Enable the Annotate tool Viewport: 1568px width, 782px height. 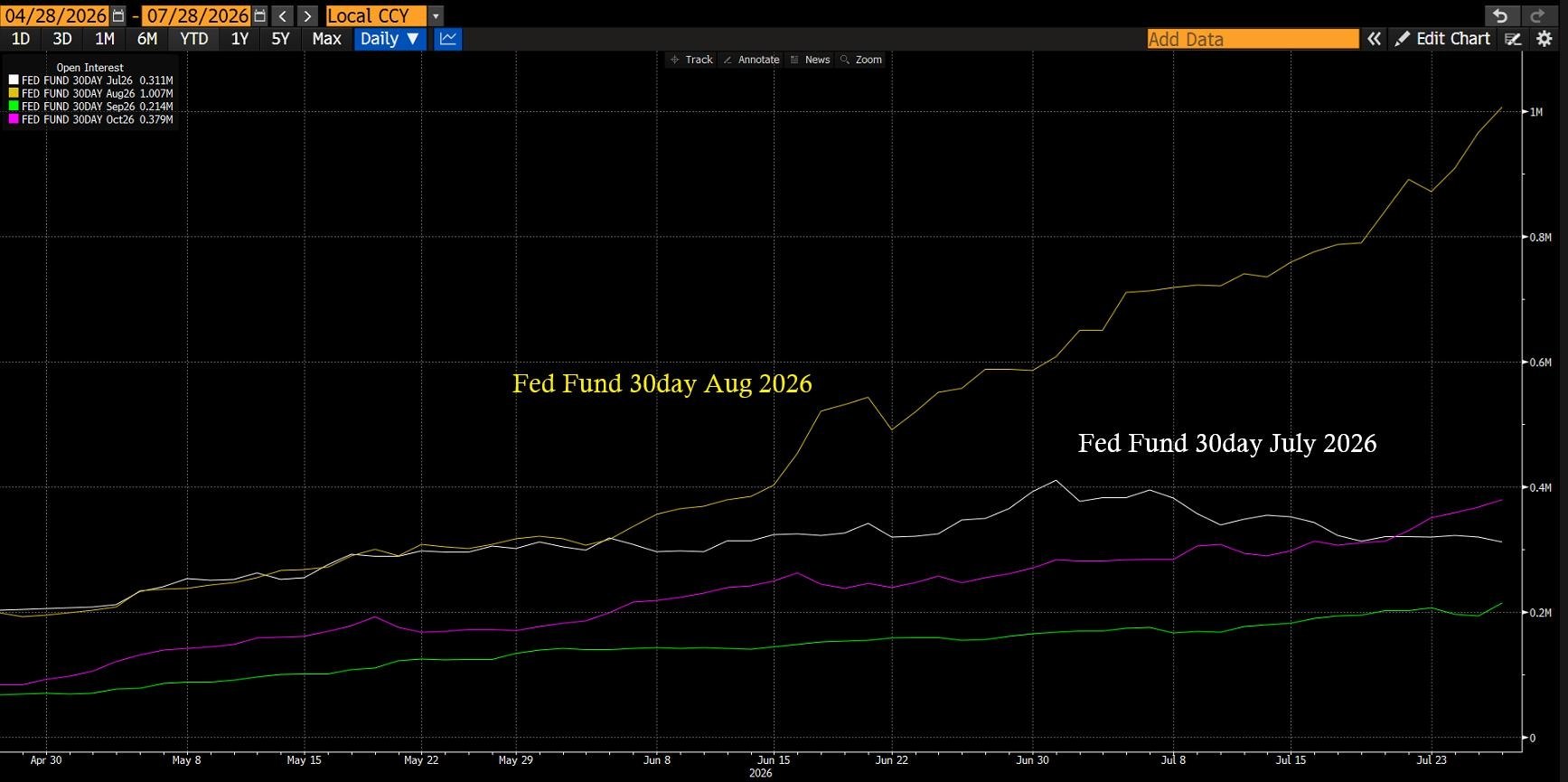(x=751, y=60)
